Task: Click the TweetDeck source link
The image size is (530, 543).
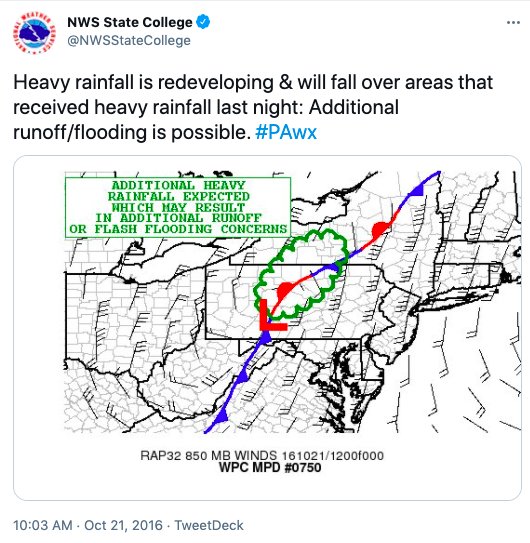Action: [209, 525]
